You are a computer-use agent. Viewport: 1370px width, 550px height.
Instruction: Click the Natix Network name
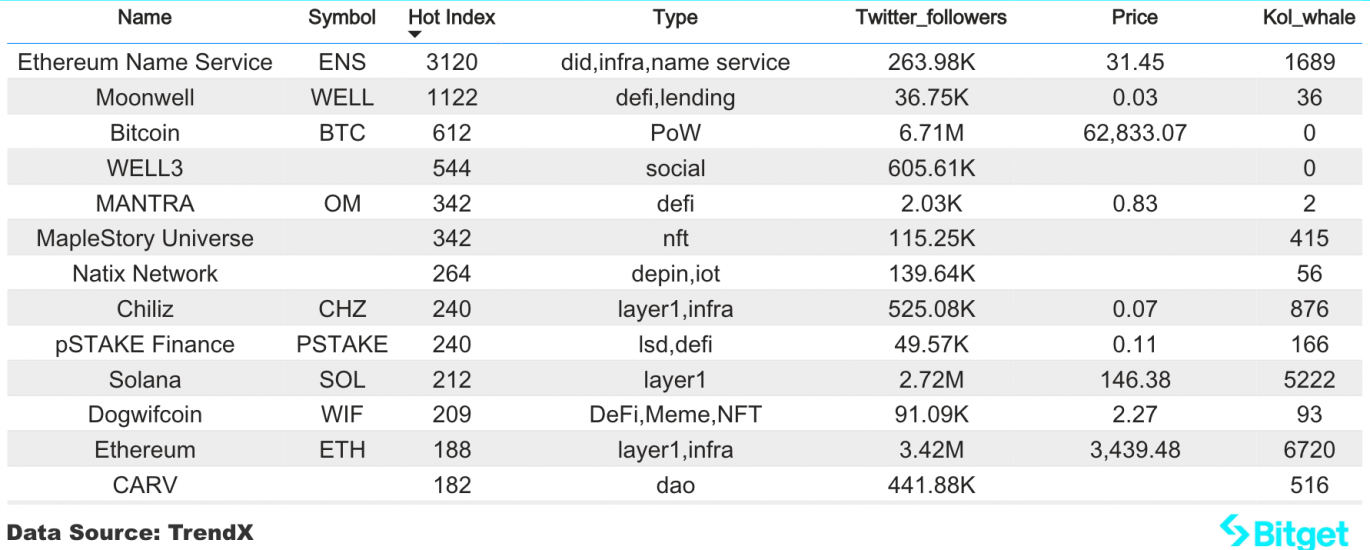(x=145, y=273)
